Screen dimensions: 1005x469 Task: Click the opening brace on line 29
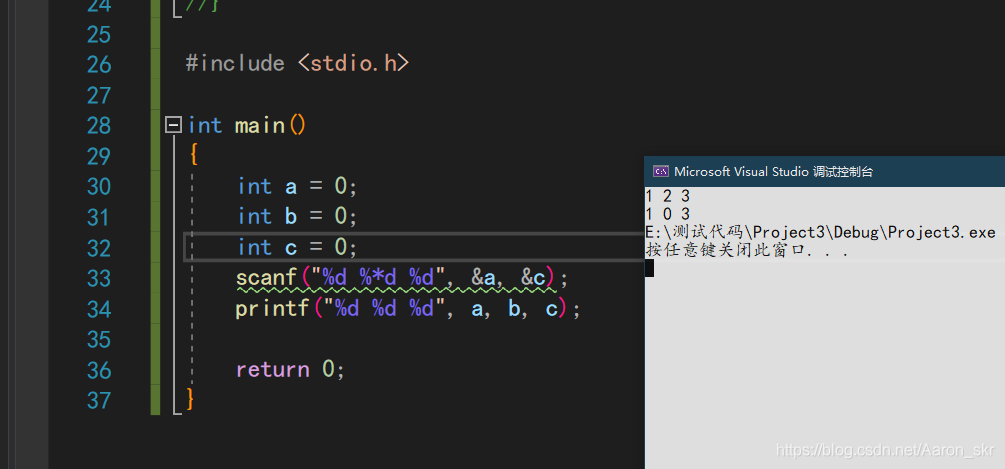click(x=194, y=154)
